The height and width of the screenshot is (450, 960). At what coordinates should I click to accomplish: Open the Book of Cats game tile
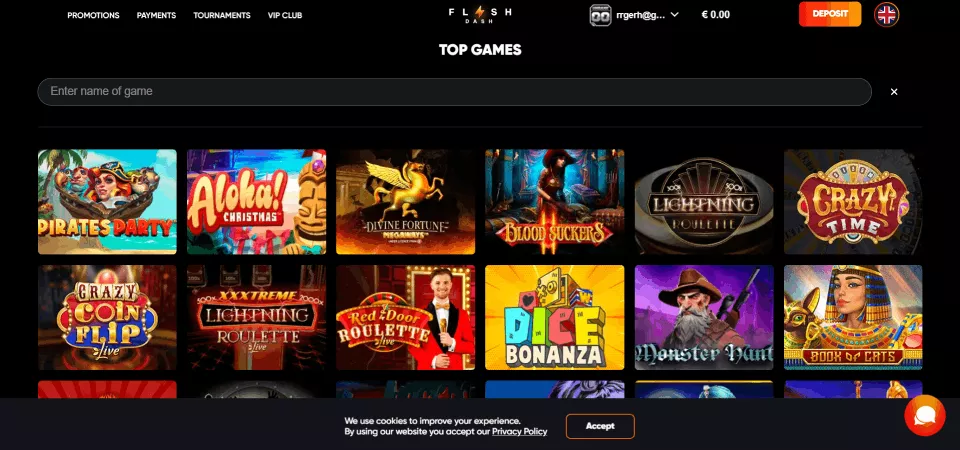[x=853, y=317]
